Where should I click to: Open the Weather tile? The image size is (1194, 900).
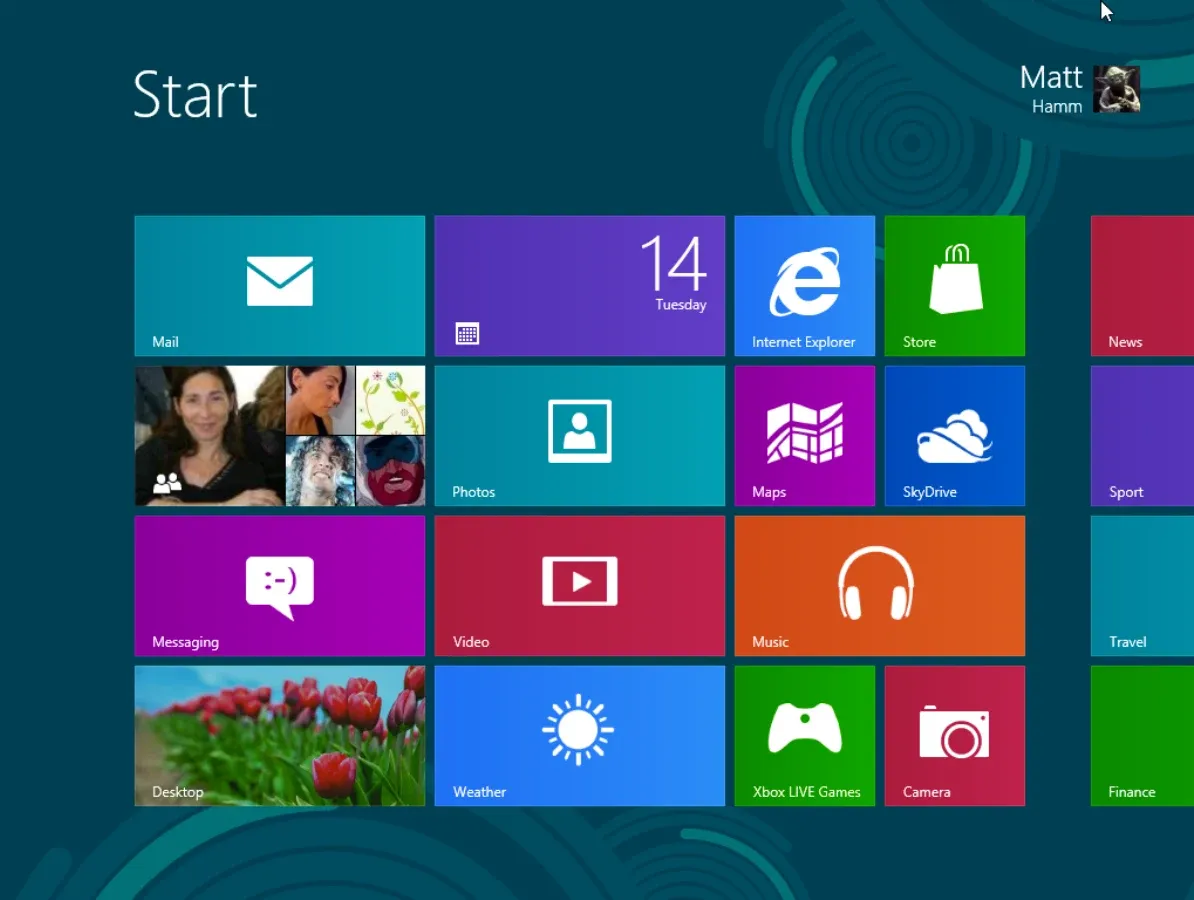point(579,736)
